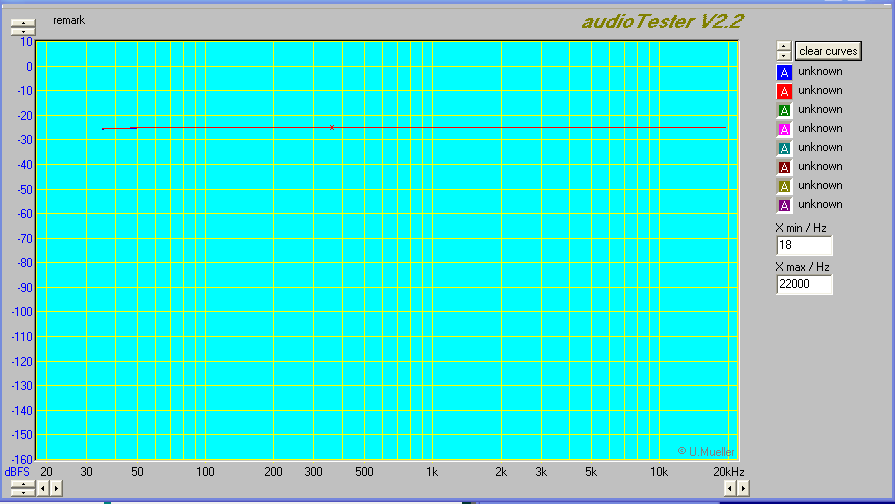This screenshot has height=504, width=895.
Task: Click the left arrow below 20 Hz label
Action: 43,488
